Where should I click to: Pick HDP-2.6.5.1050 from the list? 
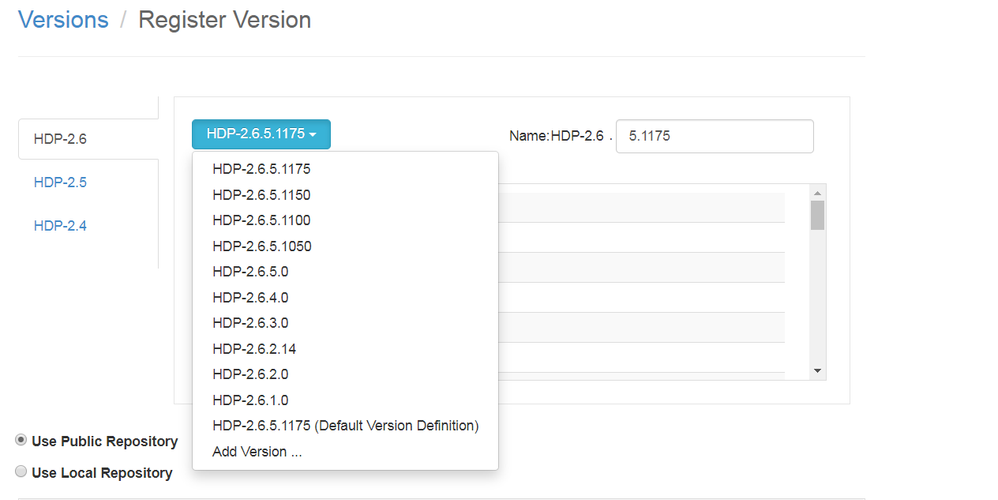(x=261, y=246)
